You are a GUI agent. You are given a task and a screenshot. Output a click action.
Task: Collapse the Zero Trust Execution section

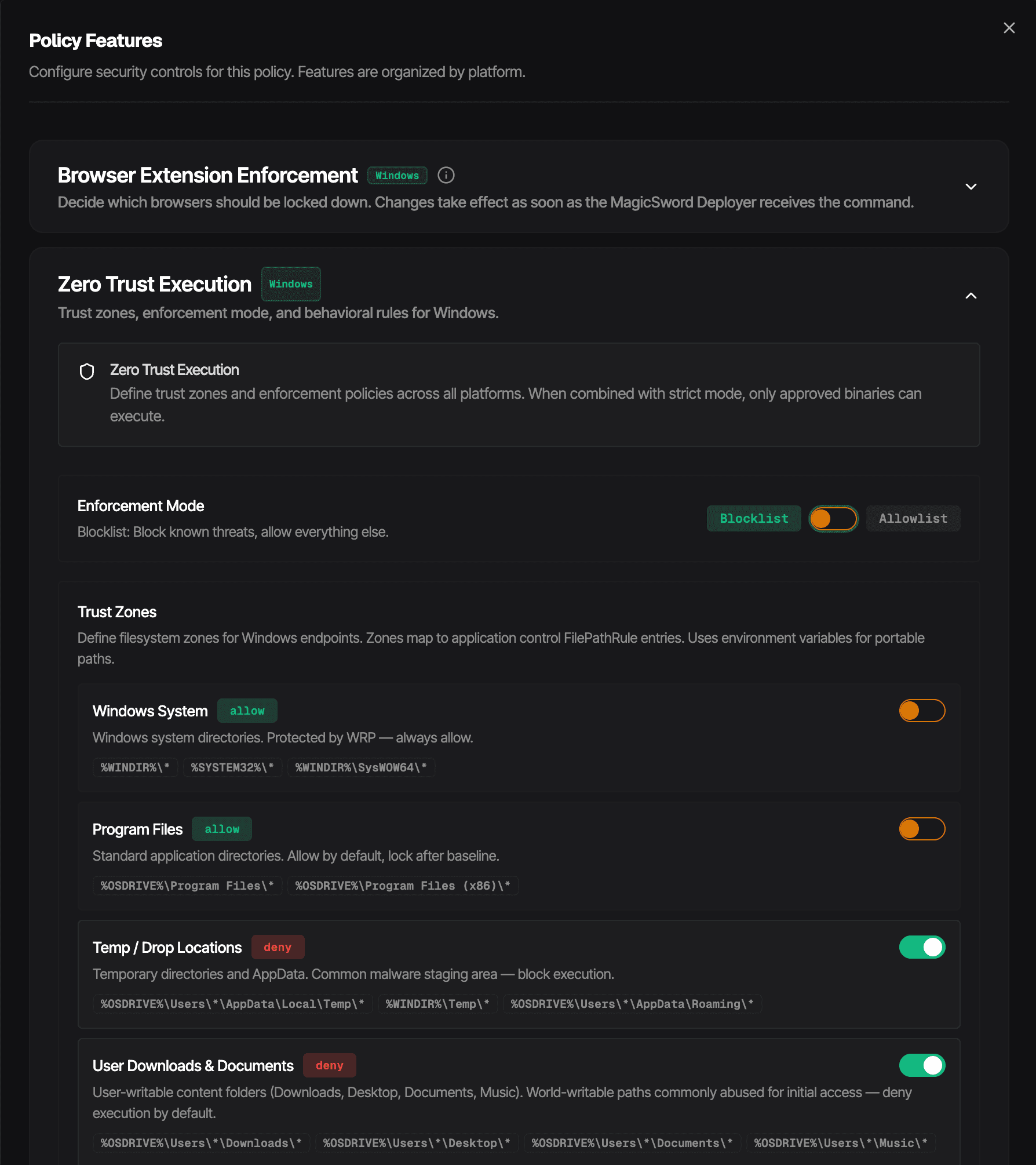pyautogui.click(x=971, y=296)
